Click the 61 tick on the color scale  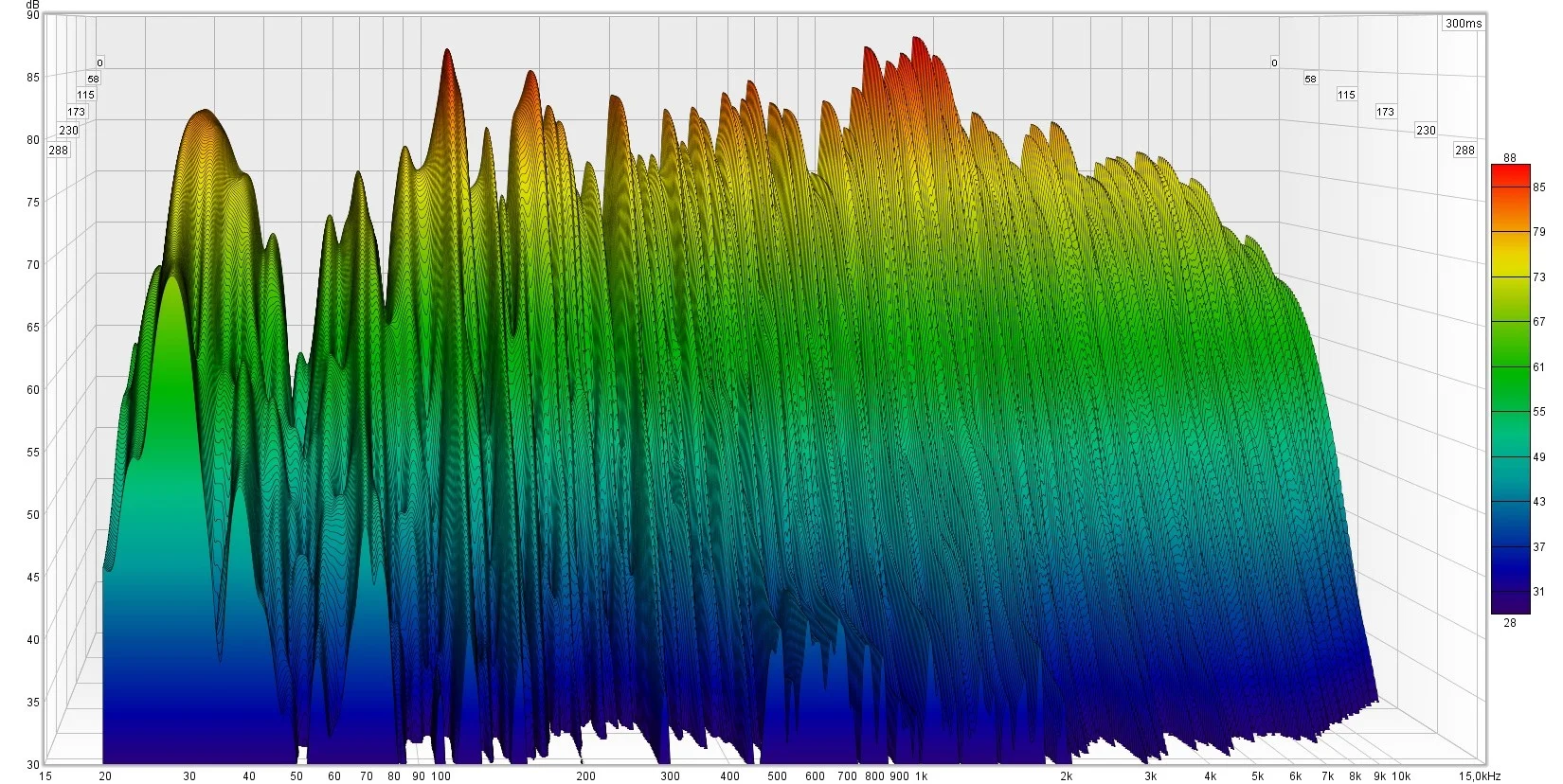click(x=1539, y=366)
